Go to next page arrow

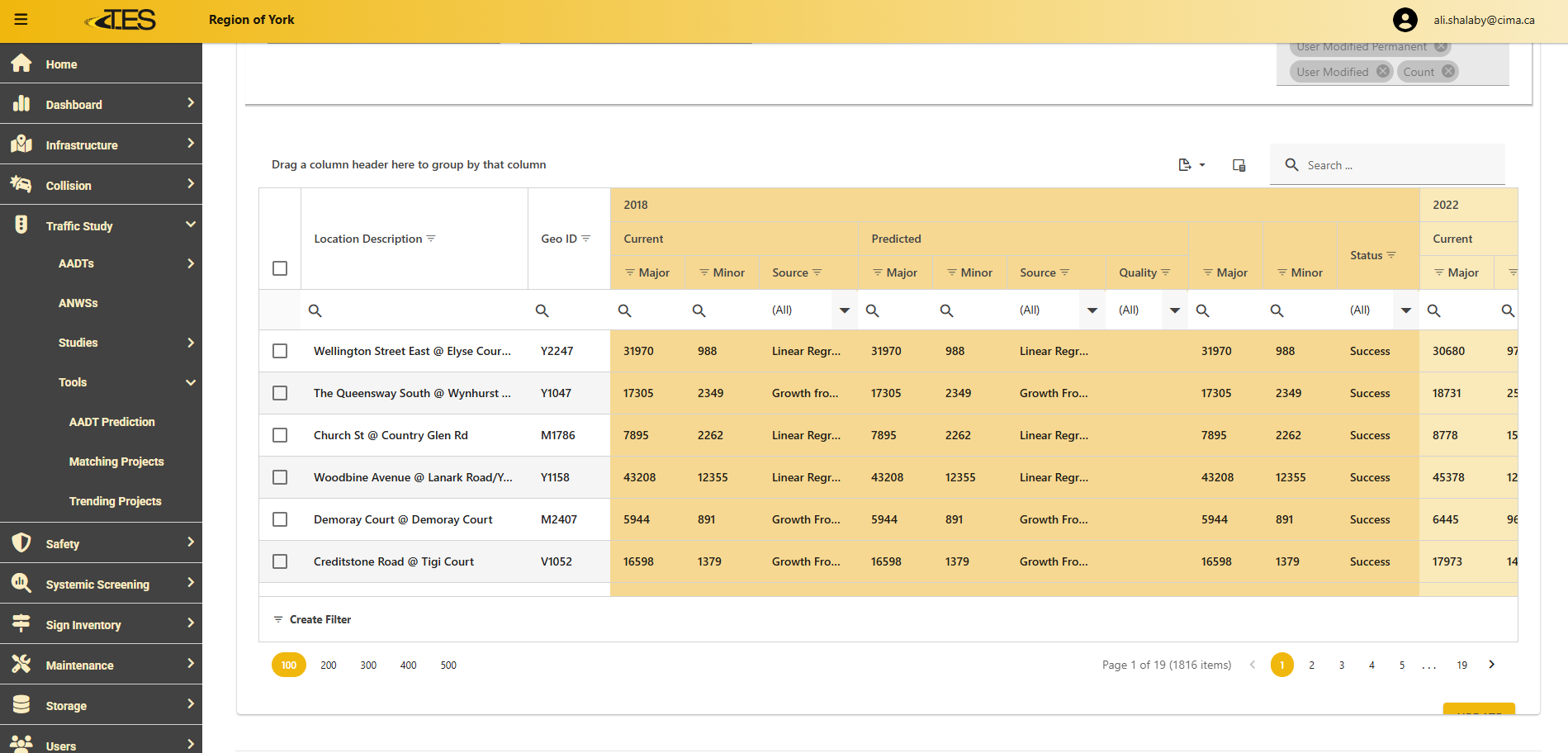pyautogui.click(x=1491, y=665)
